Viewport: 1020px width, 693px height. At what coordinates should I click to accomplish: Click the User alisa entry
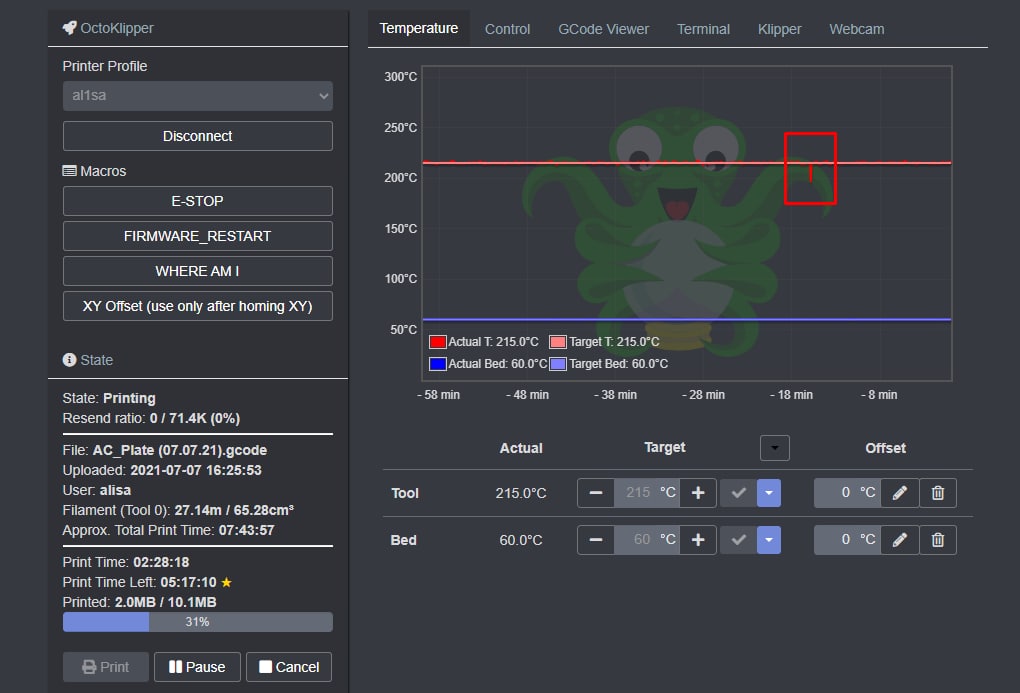97,490
